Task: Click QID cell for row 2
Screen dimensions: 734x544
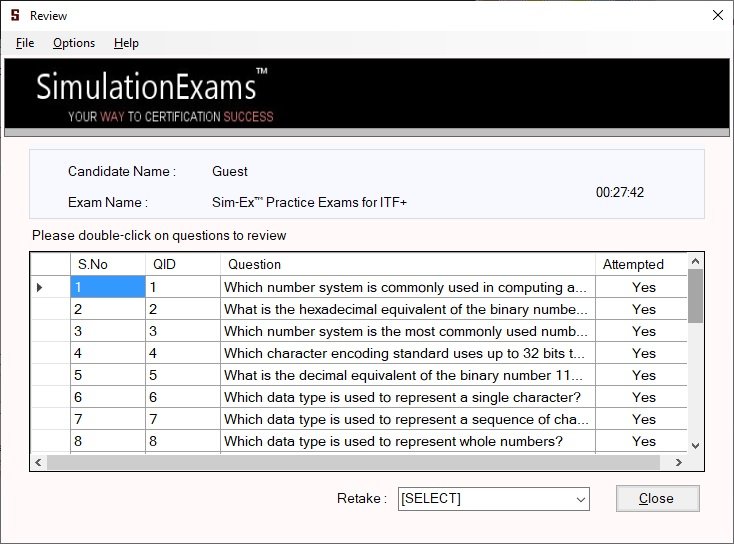Action: pyautogui.click(x=183, y=309)
